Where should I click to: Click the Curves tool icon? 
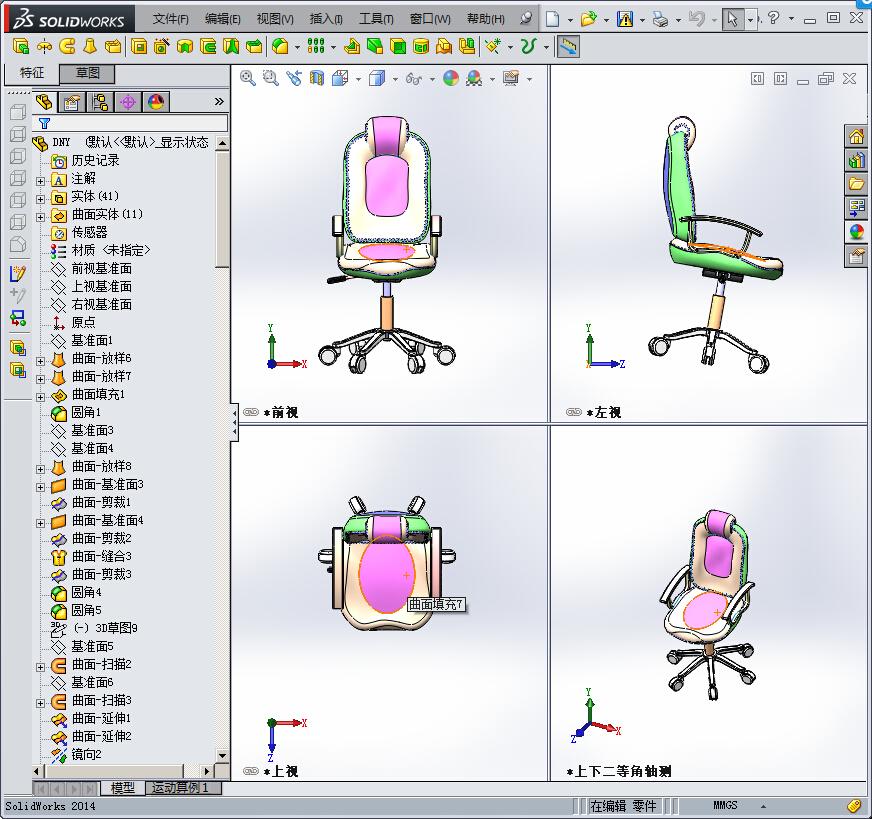(x=528, y=46)
